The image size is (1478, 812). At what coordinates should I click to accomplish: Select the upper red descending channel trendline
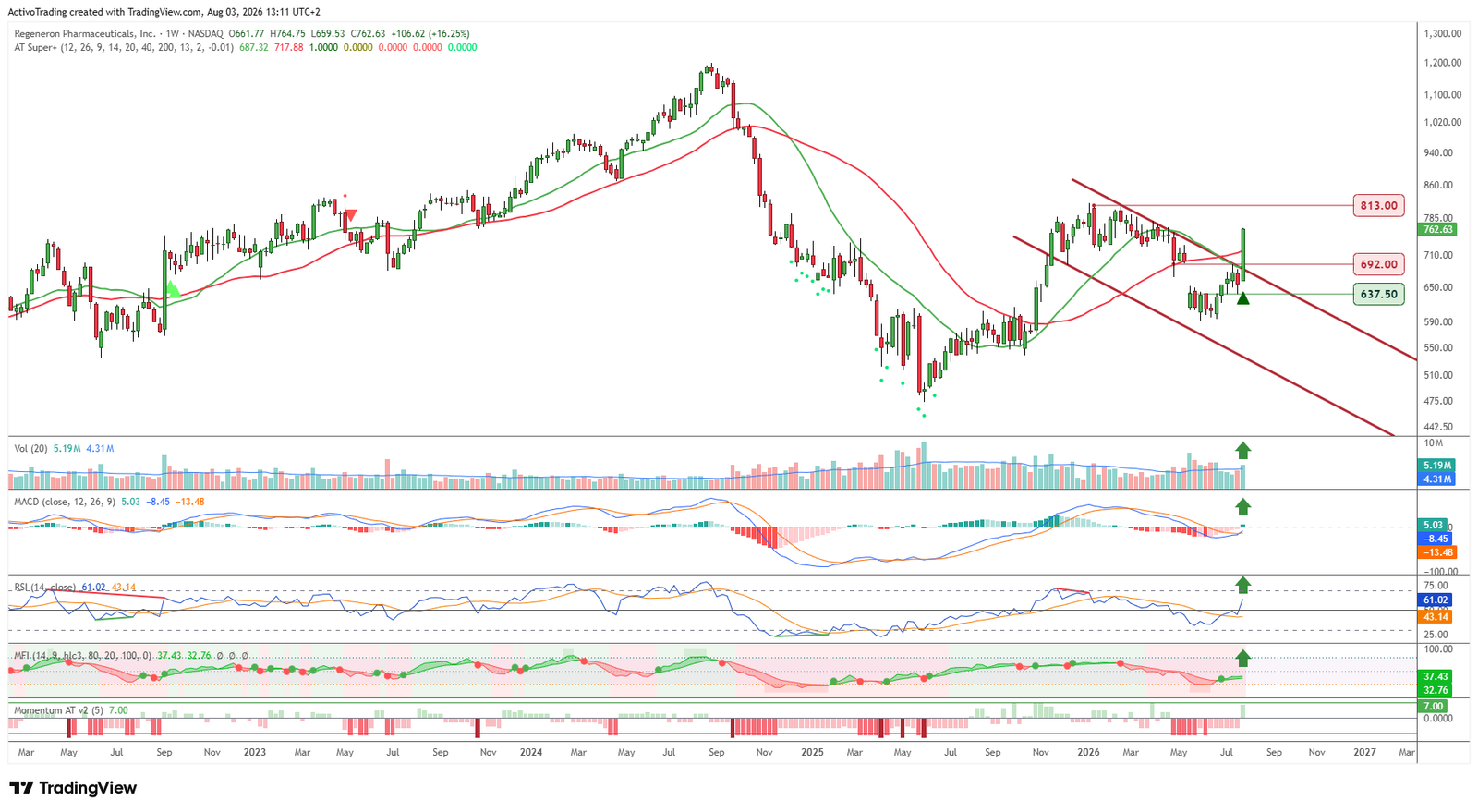[x=1243, y=268]
